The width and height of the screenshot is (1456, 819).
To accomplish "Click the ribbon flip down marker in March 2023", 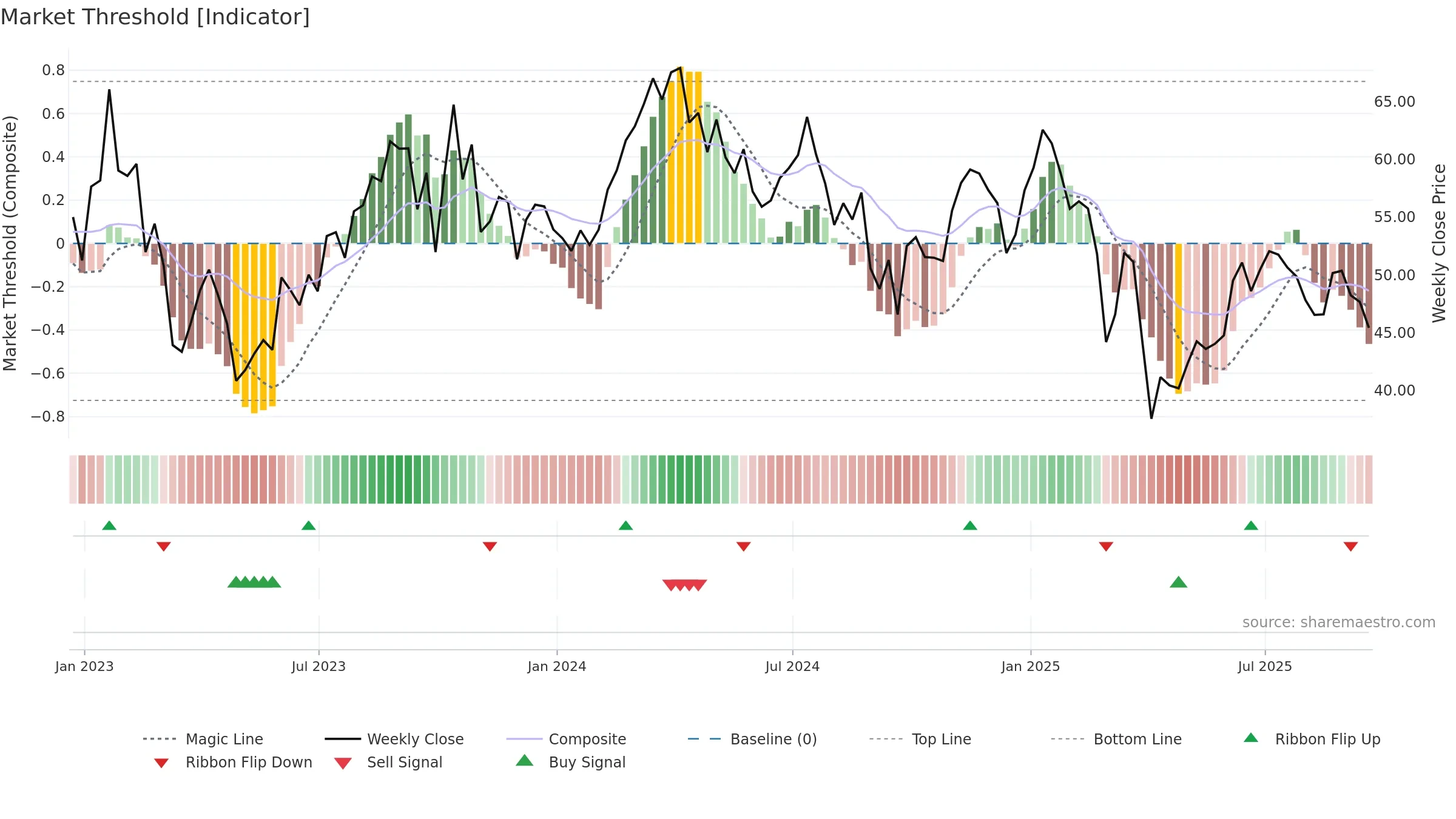I will [164, 547].
